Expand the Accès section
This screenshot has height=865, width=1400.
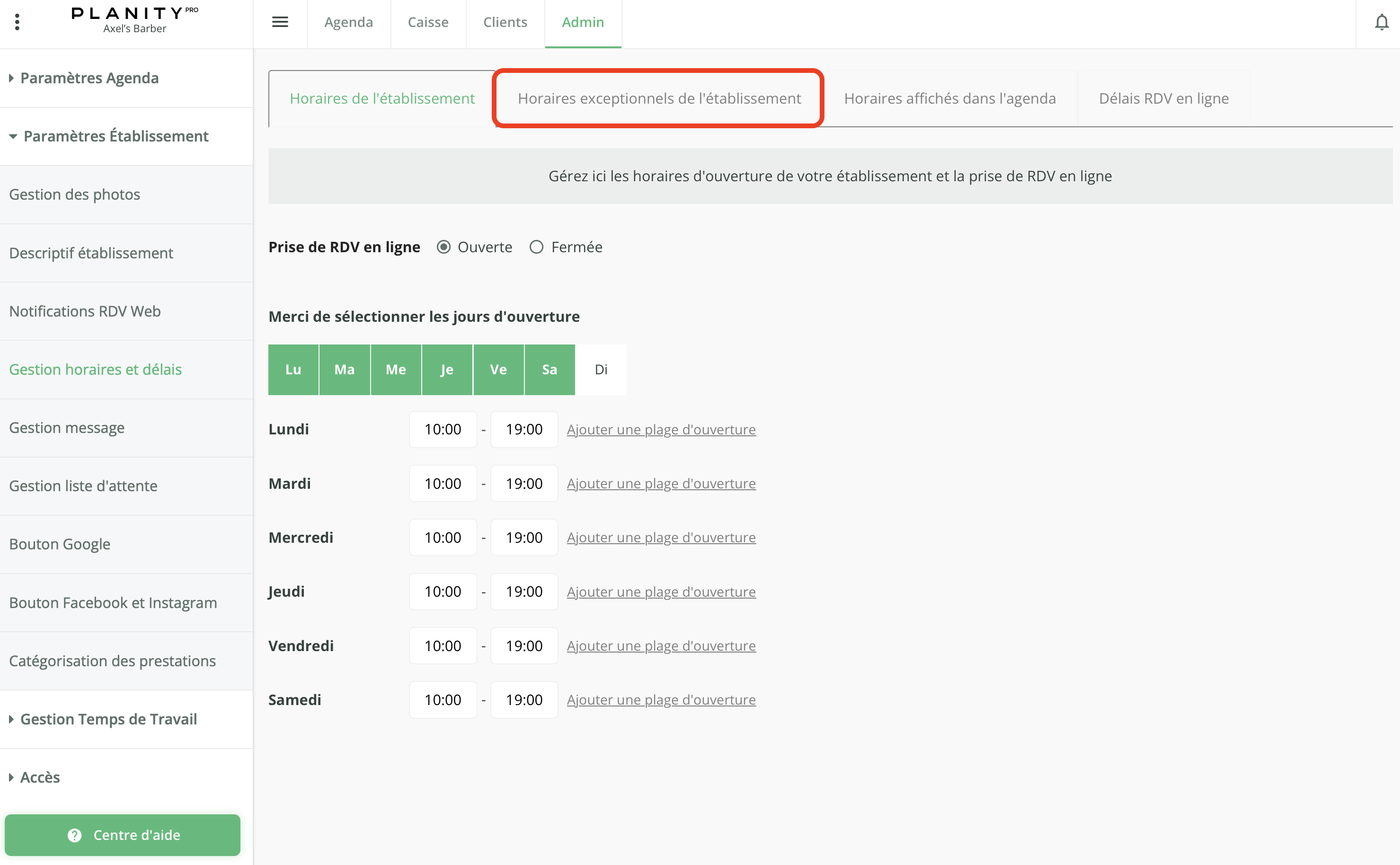click(x=39, y=777)
